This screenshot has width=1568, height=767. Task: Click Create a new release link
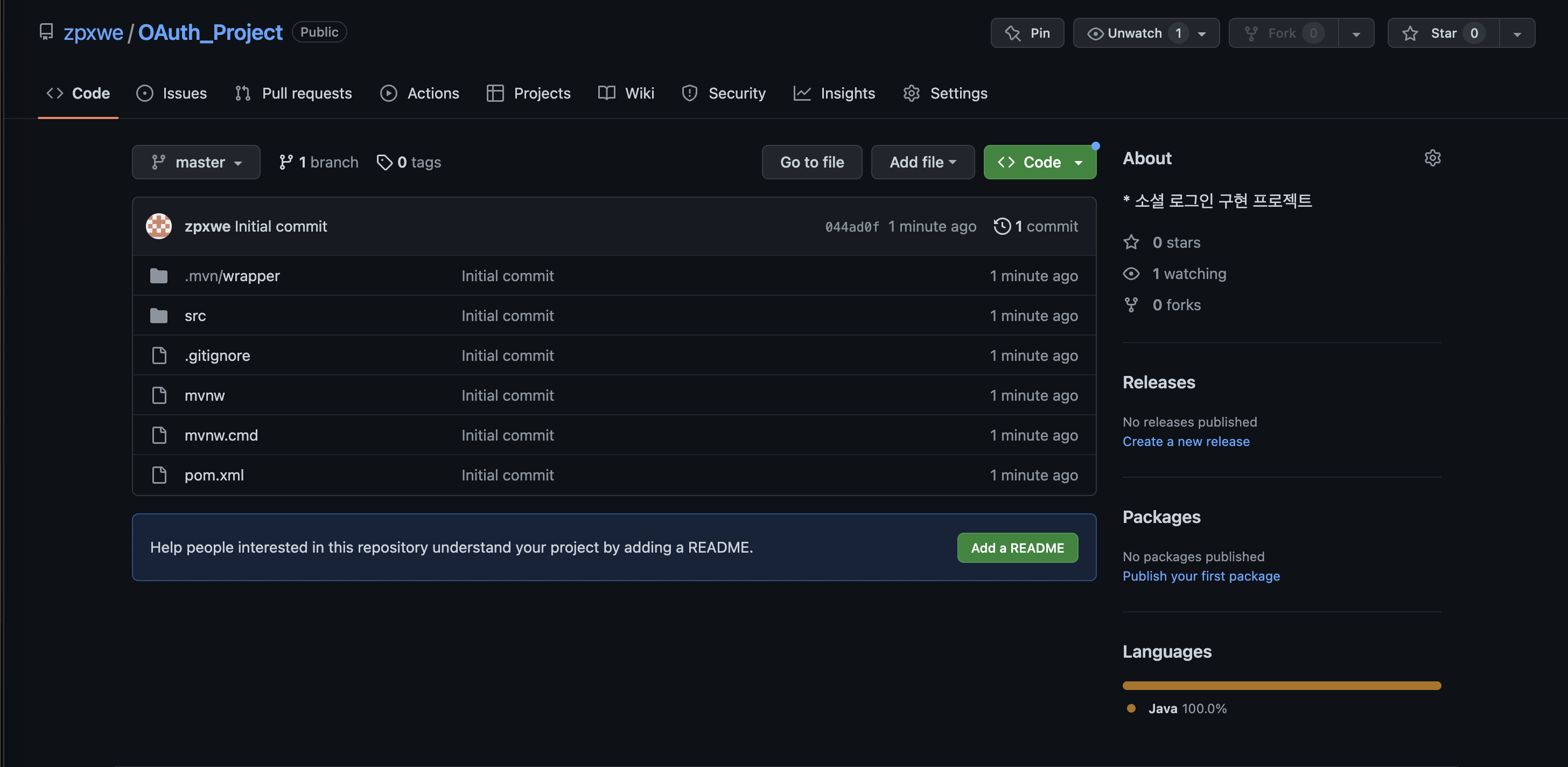point(1186,442)
